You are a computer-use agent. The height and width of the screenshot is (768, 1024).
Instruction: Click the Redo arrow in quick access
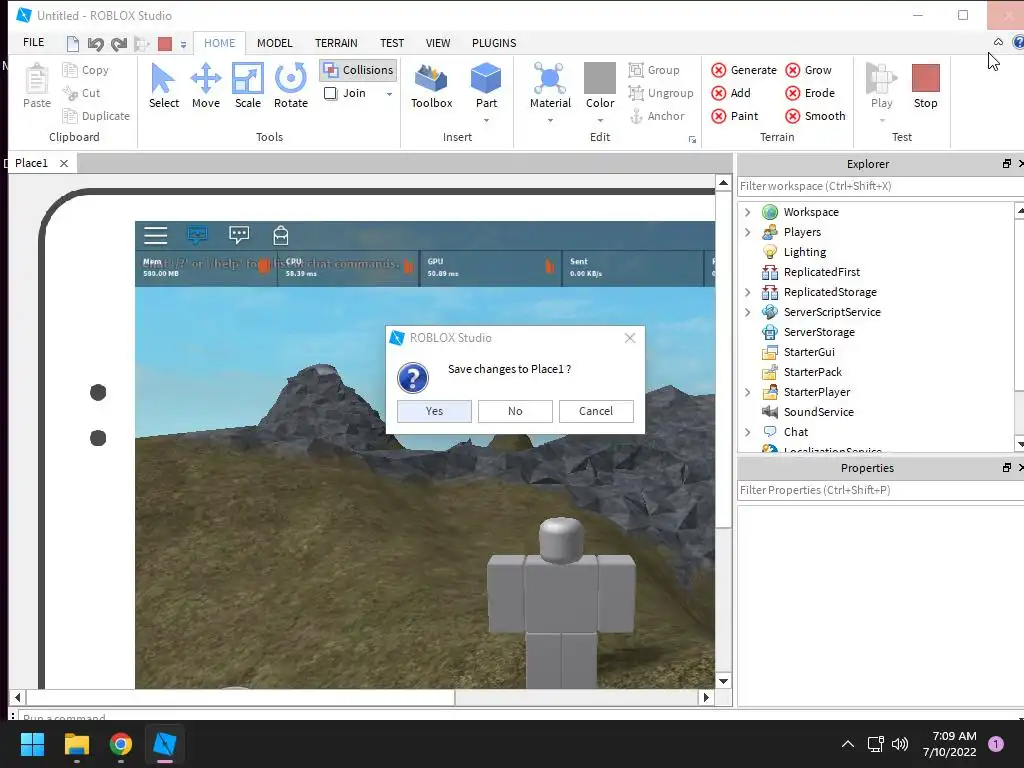[x=119, y=44]
